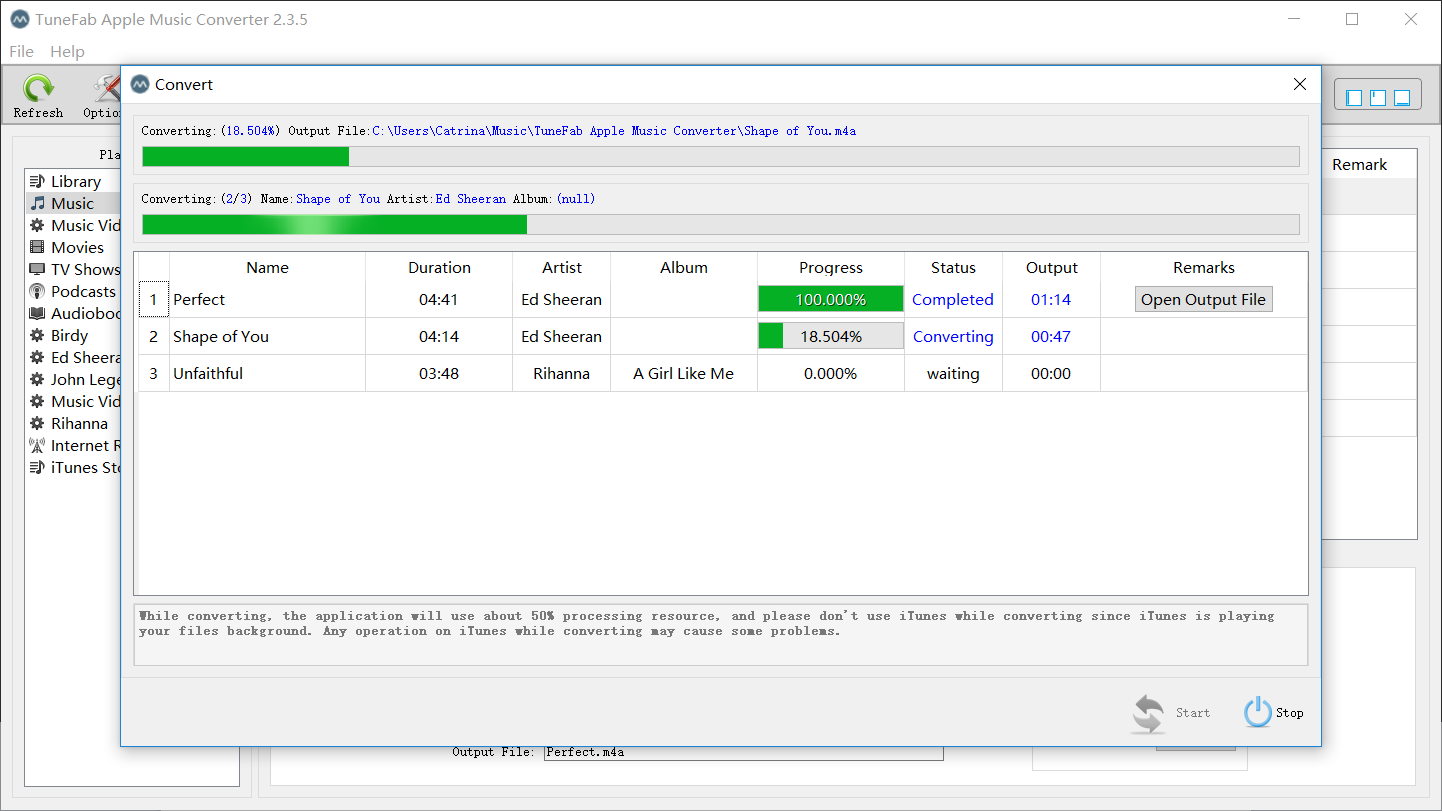Open the Options hammer icon
Image resolution: width=1442 pixels, height=811 pixels.
106,90
